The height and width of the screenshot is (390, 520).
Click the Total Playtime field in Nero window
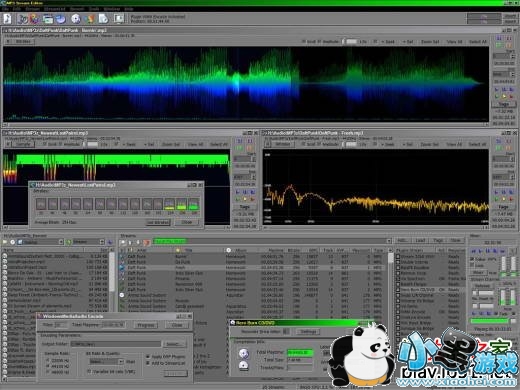(x=300, y=352)
